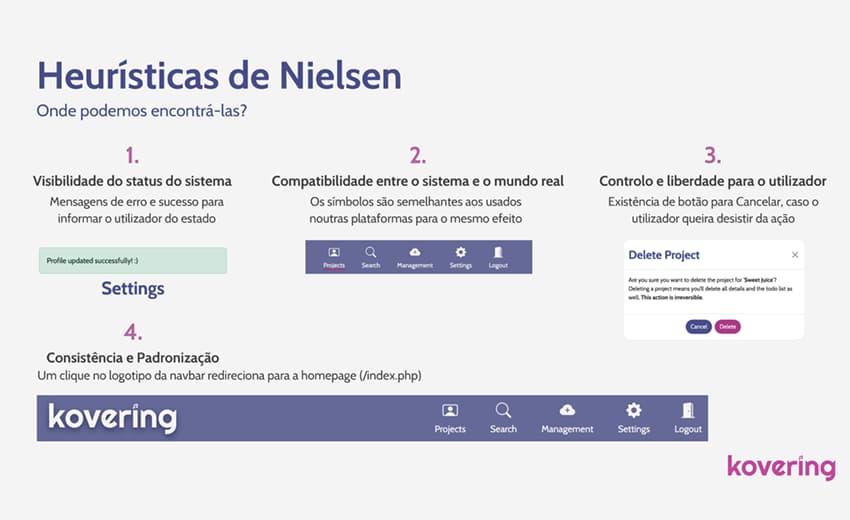The width and height of the screenshot is (850, 520).
Task: Click the white kovering logo in the navbar
Action: tap(113, 418)
